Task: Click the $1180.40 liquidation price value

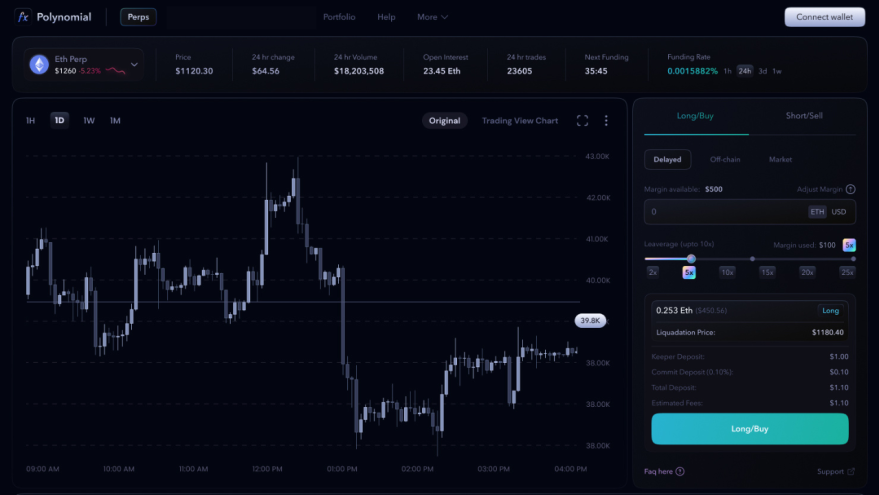Action: coord(827,332)
